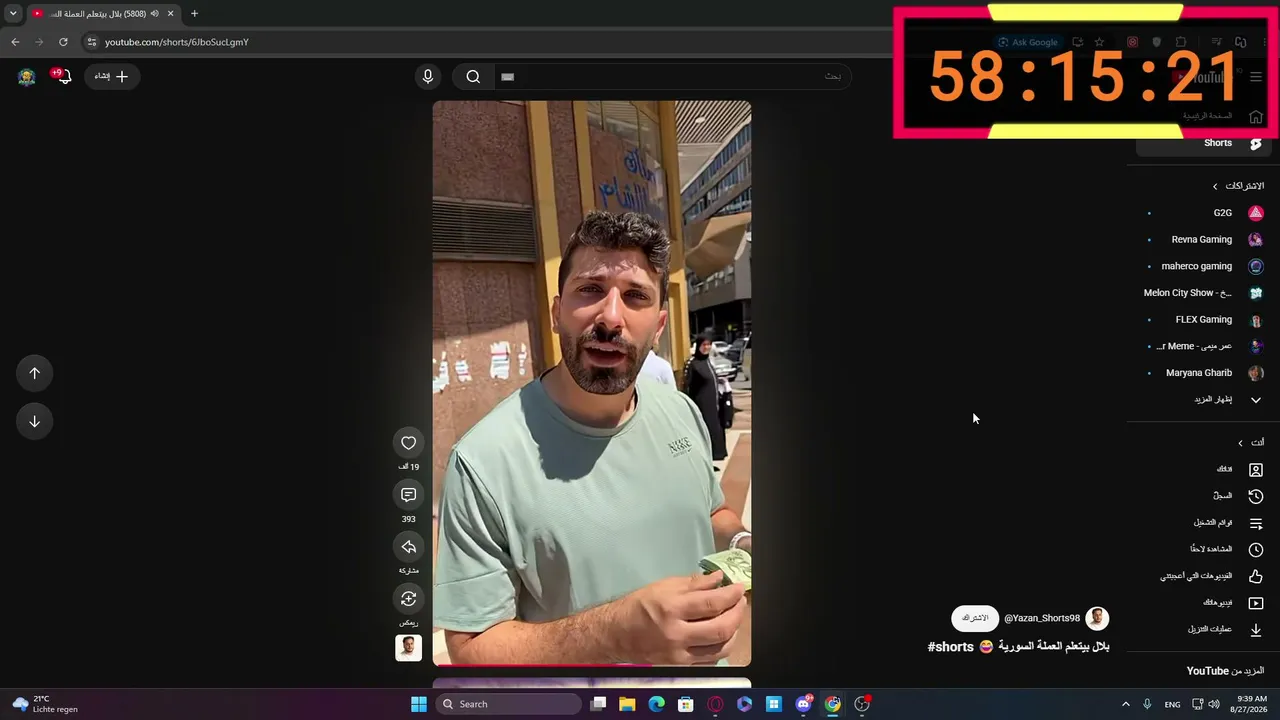
Task: Open volume settings in the system tray
Action: click(1214, 704)
